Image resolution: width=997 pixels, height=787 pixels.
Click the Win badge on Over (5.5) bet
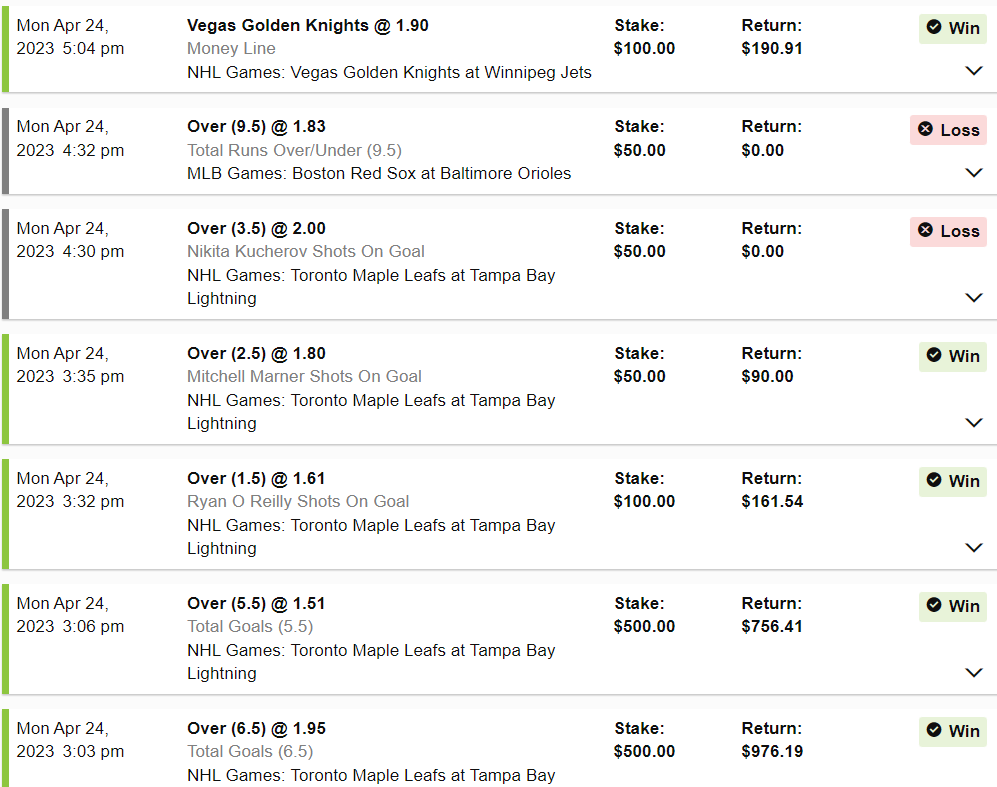952,606
